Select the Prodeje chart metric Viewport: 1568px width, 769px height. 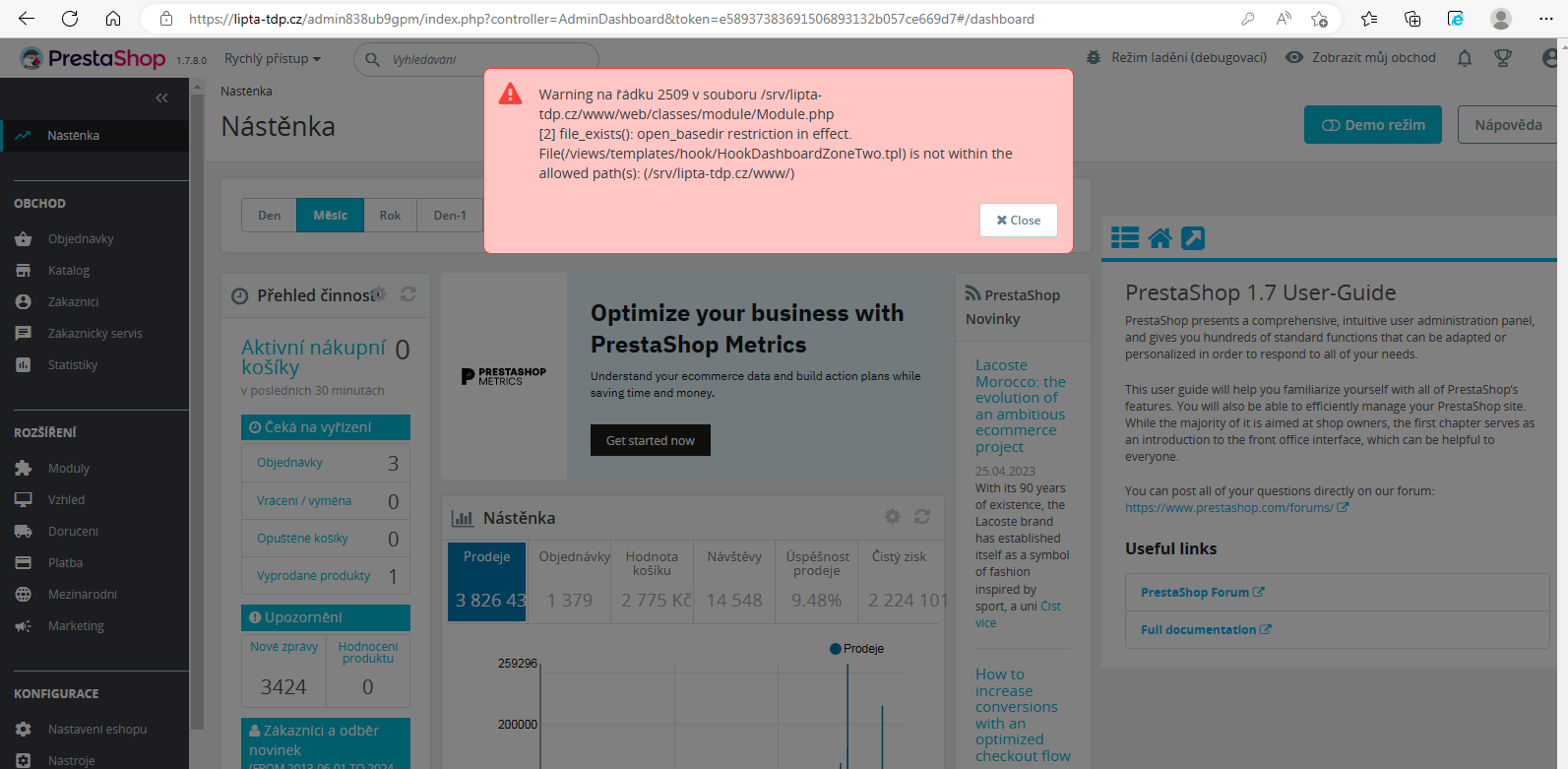pos(487,581)
